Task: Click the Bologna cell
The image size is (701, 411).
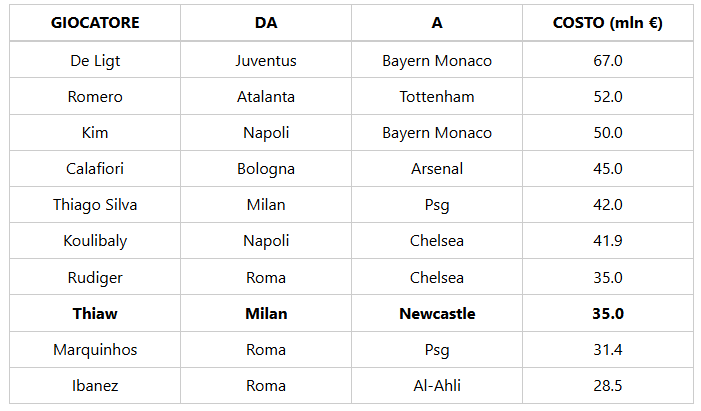Action: point(266,169)
